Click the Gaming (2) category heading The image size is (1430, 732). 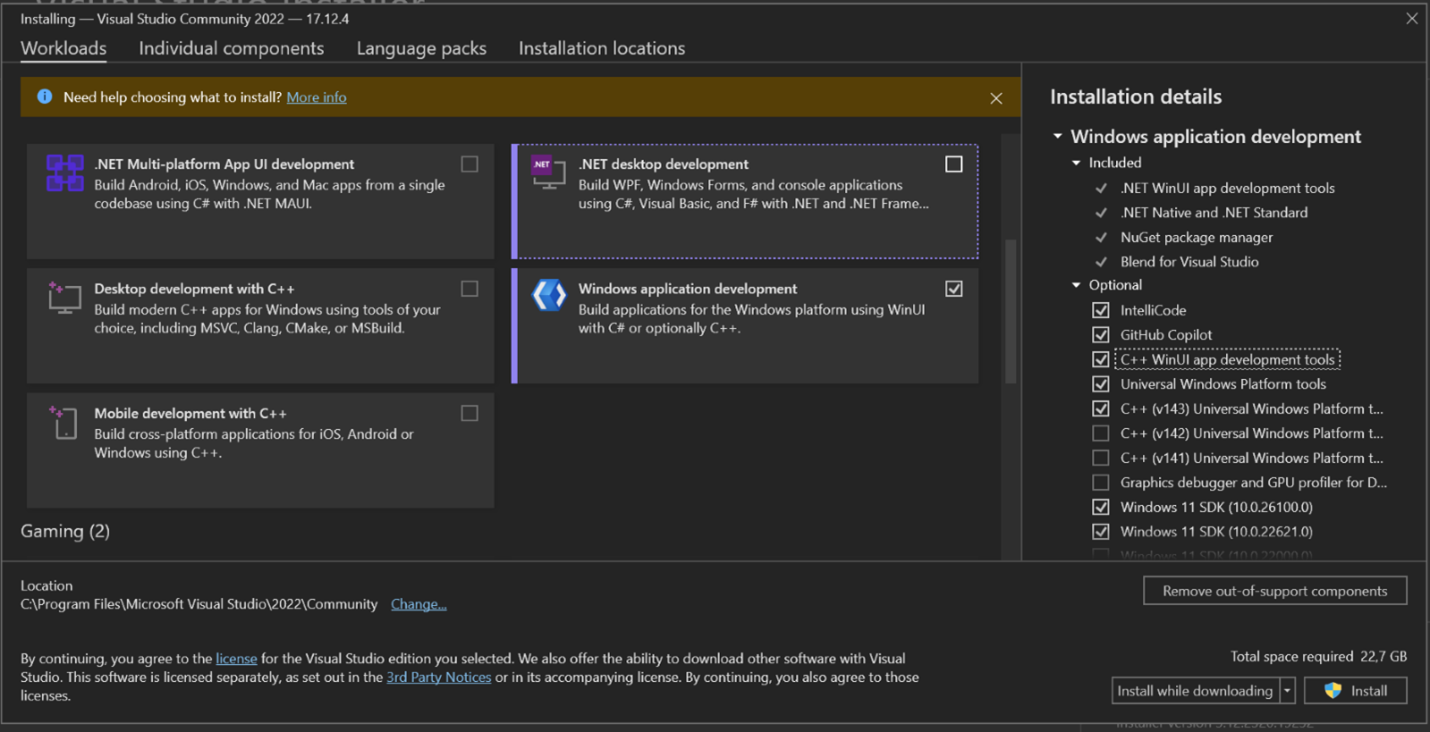65,531
